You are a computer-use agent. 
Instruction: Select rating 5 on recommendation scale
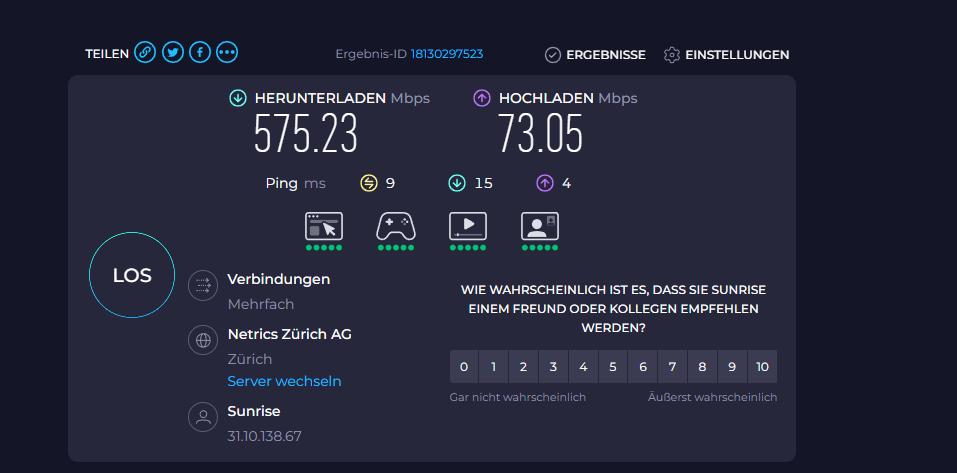(613, 367)
